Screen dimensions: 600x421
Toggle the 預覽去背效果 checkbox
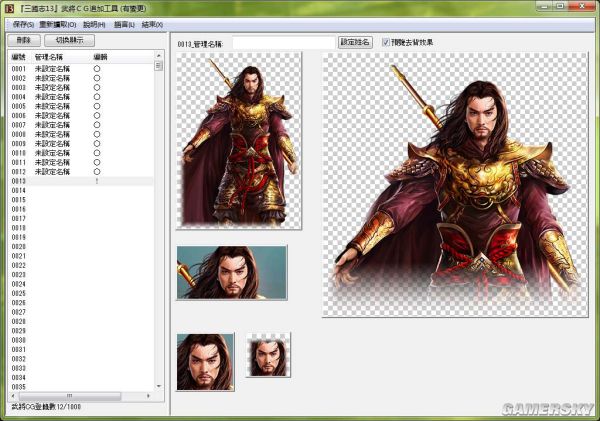pos(386,43)
